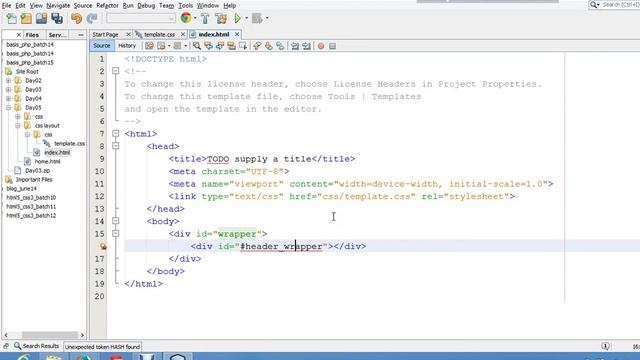The height and width of the screenshot is (360, 640).
Task: Open the Refactor menu
Action: tap(107, 6)
